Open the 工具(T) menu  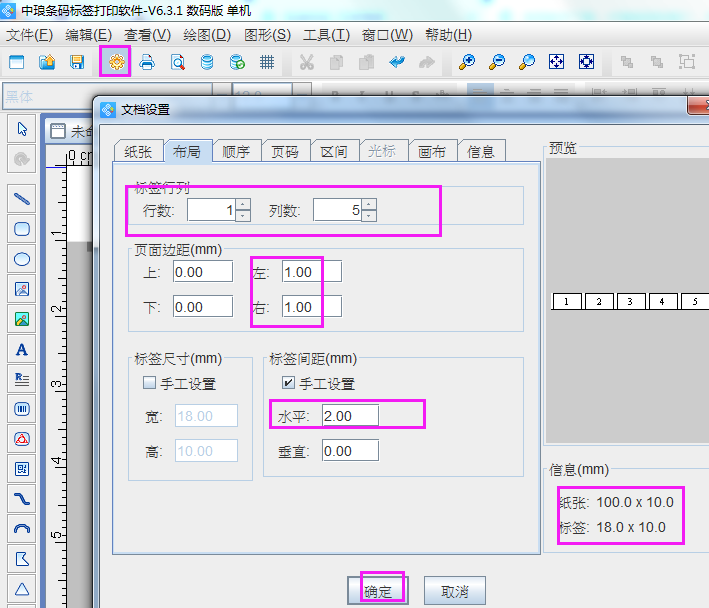(x=326, y=35)
